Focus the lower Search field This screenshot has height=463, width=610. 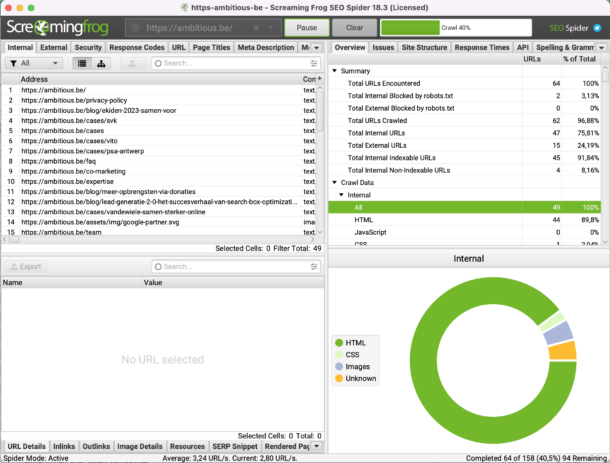click(235, 267)
